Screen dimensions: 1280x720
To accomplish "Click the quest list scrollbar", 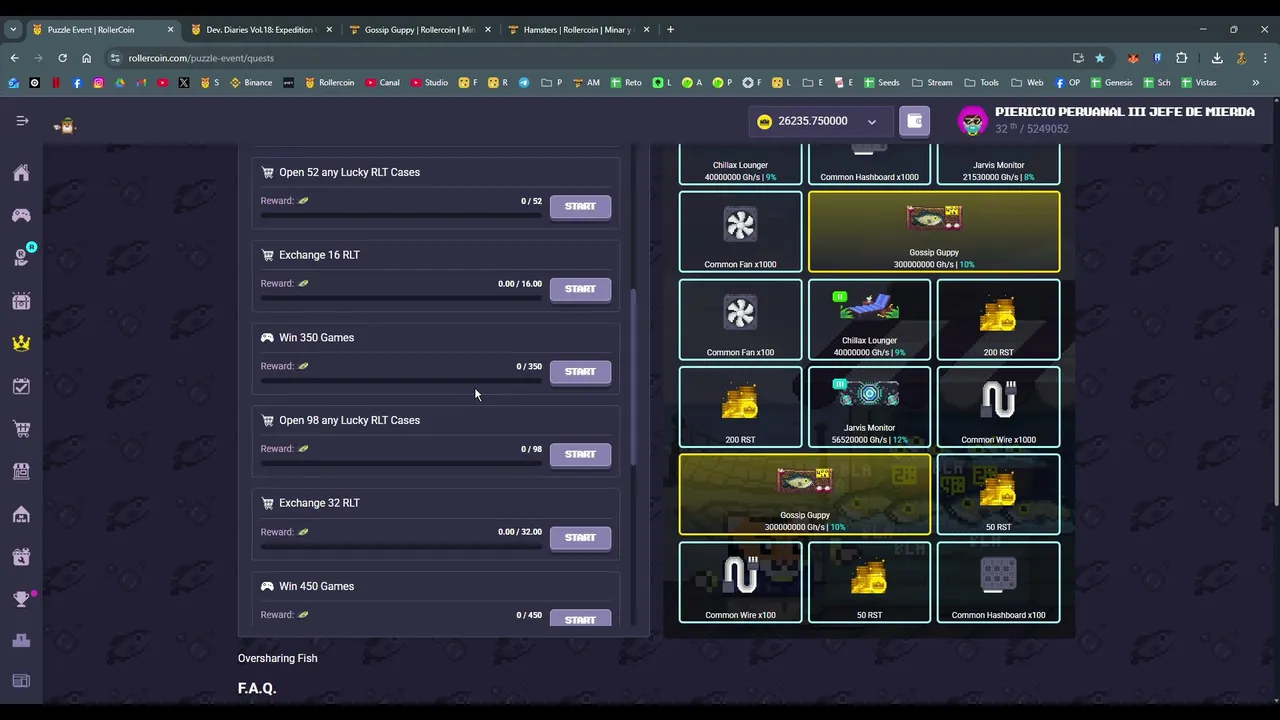I will pos(633,377).
